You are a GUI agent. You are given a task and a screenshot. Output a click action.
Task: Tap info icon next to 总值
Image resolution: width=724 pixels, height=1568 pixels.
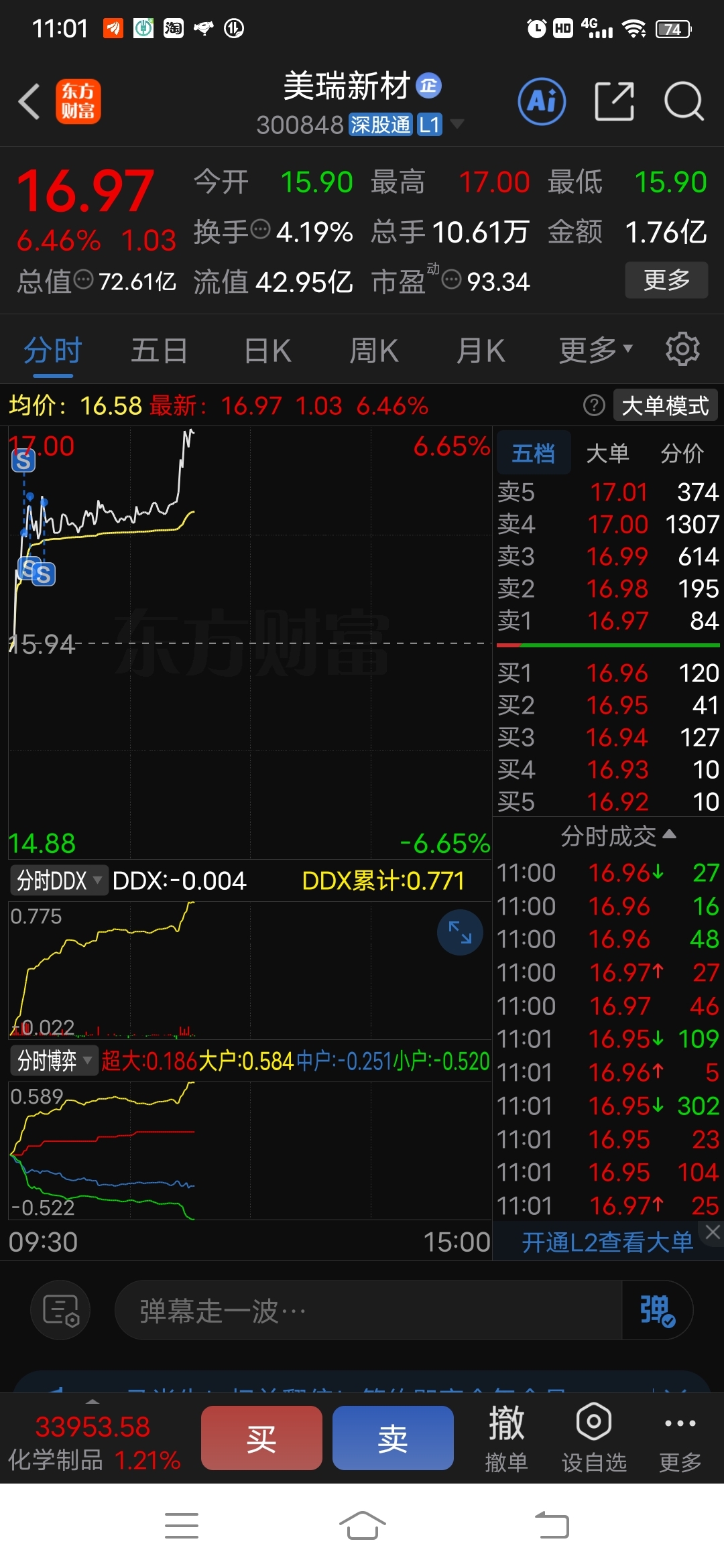(x=83, y=279)
